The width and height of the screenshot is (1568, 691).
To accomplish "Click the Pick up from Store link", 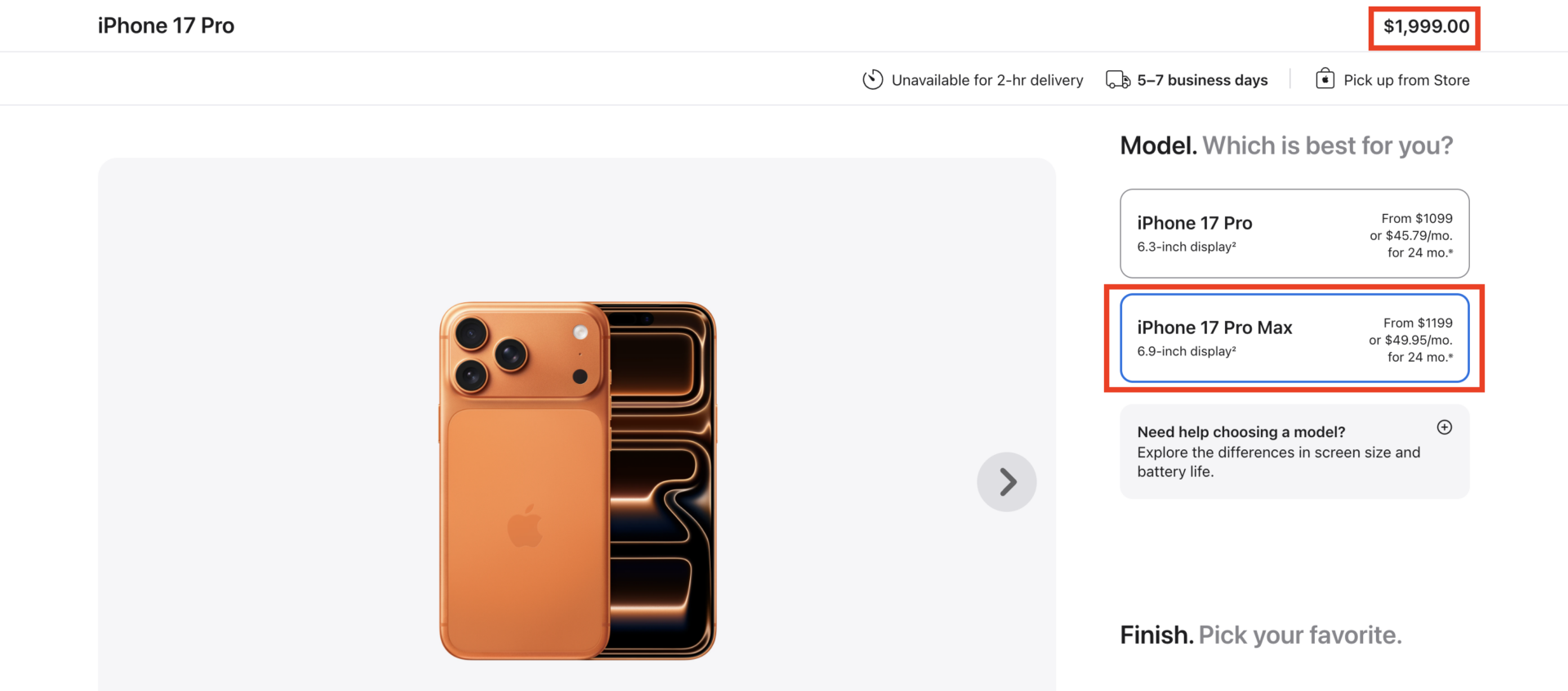I will point(1406,79).
